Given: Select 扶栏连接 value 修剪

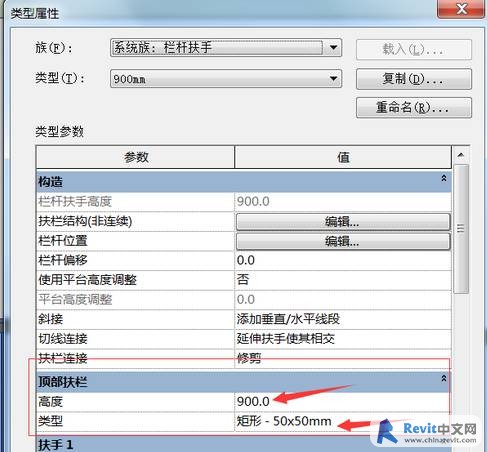Looking at the screenshot, I should (x=343, y=358).
